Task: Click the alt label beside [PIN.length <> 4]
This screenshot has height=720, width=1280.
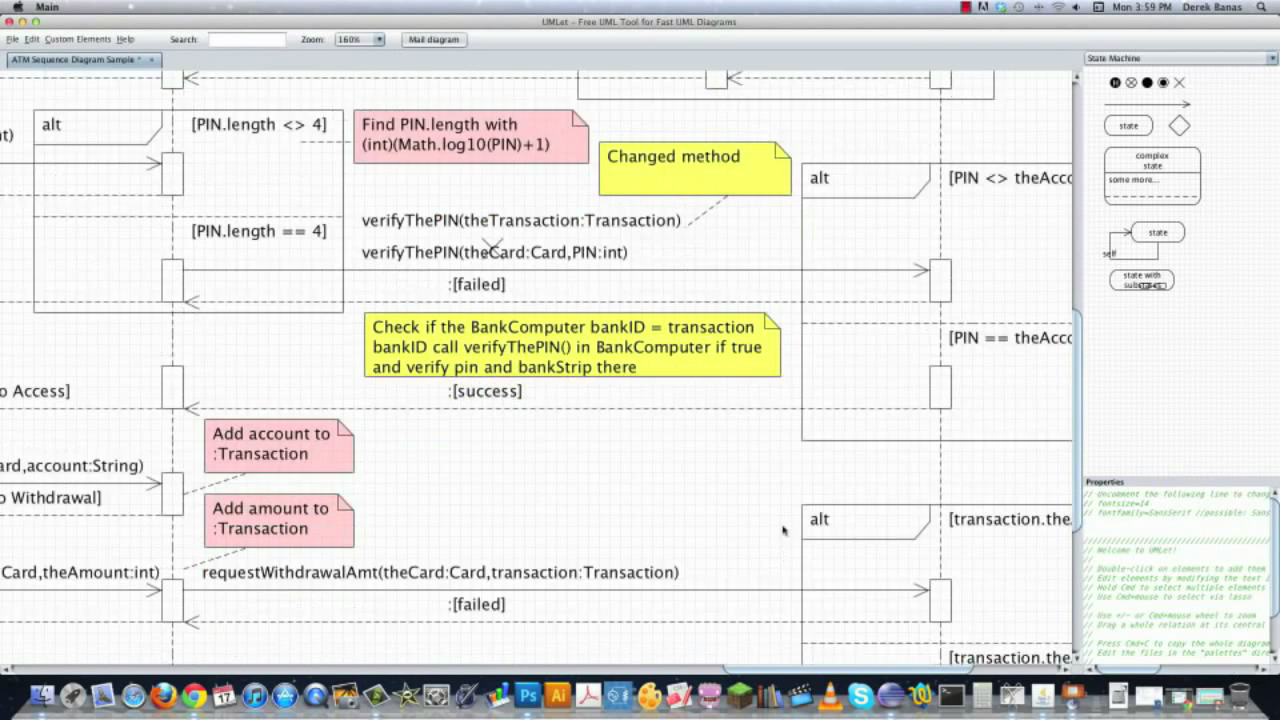Action: coord(52,125)
